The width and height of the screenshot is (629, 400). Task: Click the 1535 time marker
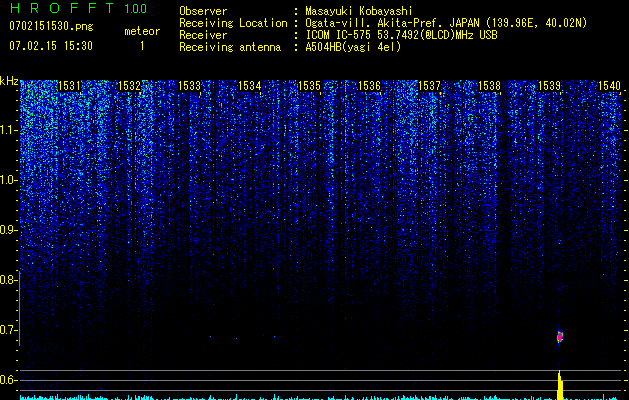coord(309,86)
